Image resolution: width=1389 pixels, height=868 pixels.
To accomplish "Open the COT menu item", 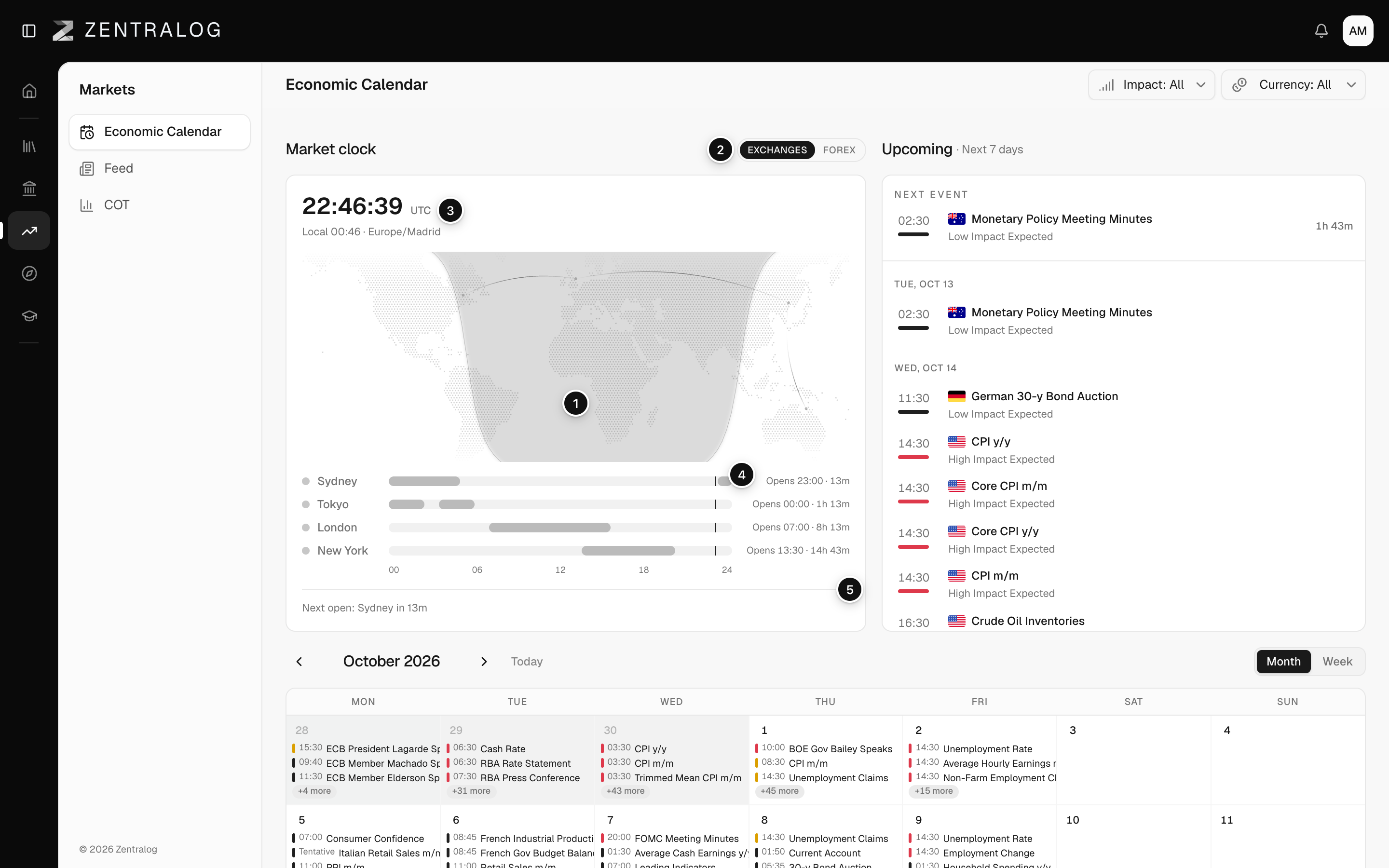I will (160, 205).
